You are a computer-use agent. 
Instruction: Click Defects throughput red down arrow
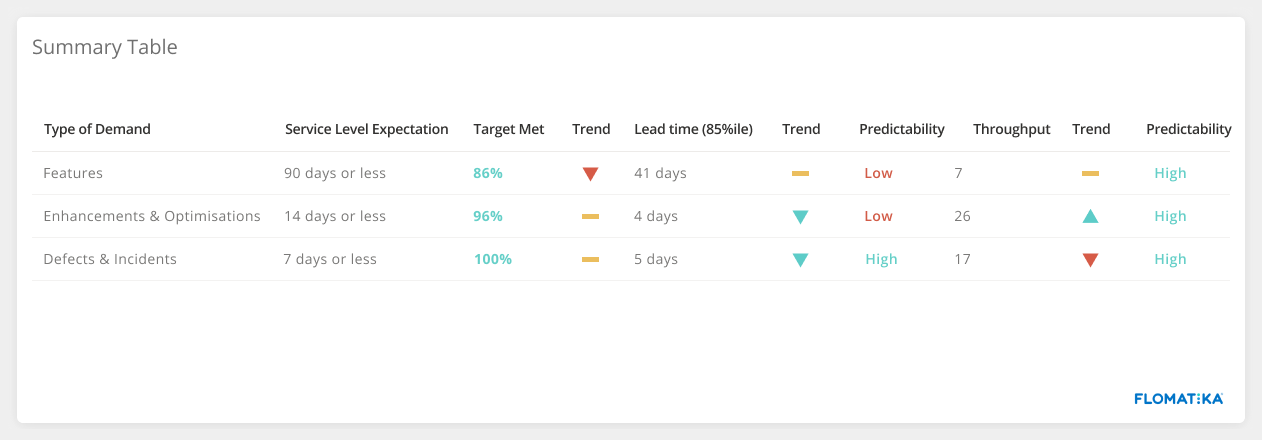1090,260
